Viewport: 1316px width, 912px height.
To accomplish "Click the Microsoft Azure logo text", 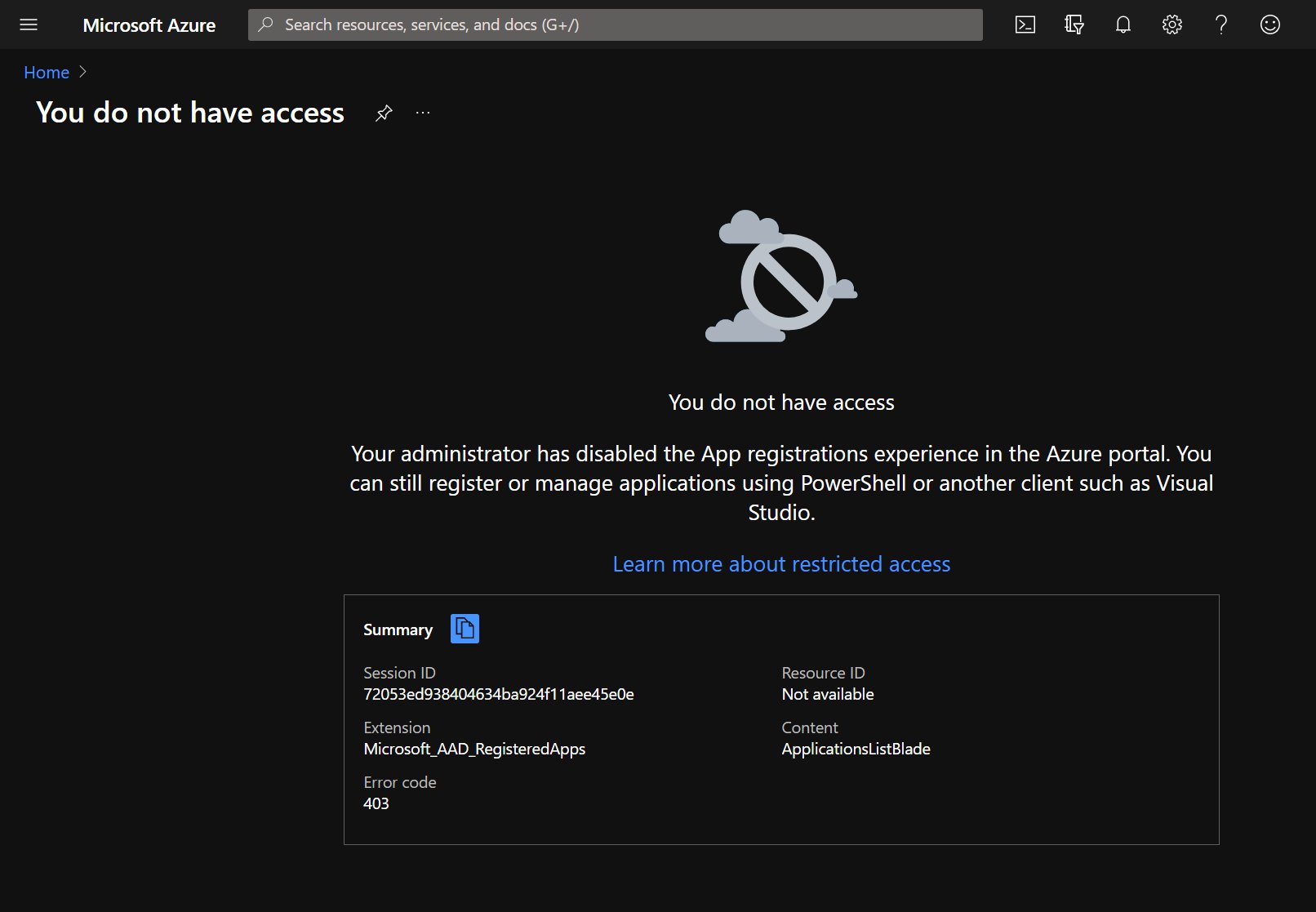I will pyautogui.click(x=149, y=25).
